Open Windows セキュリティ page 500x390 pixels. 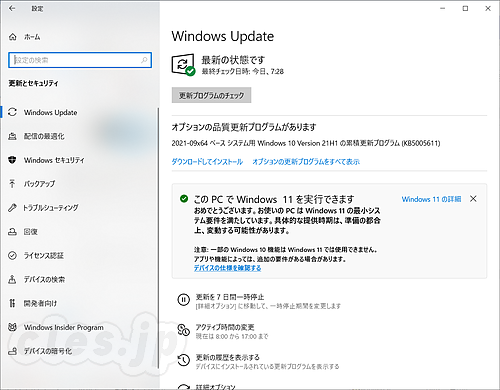pos(79,160)
